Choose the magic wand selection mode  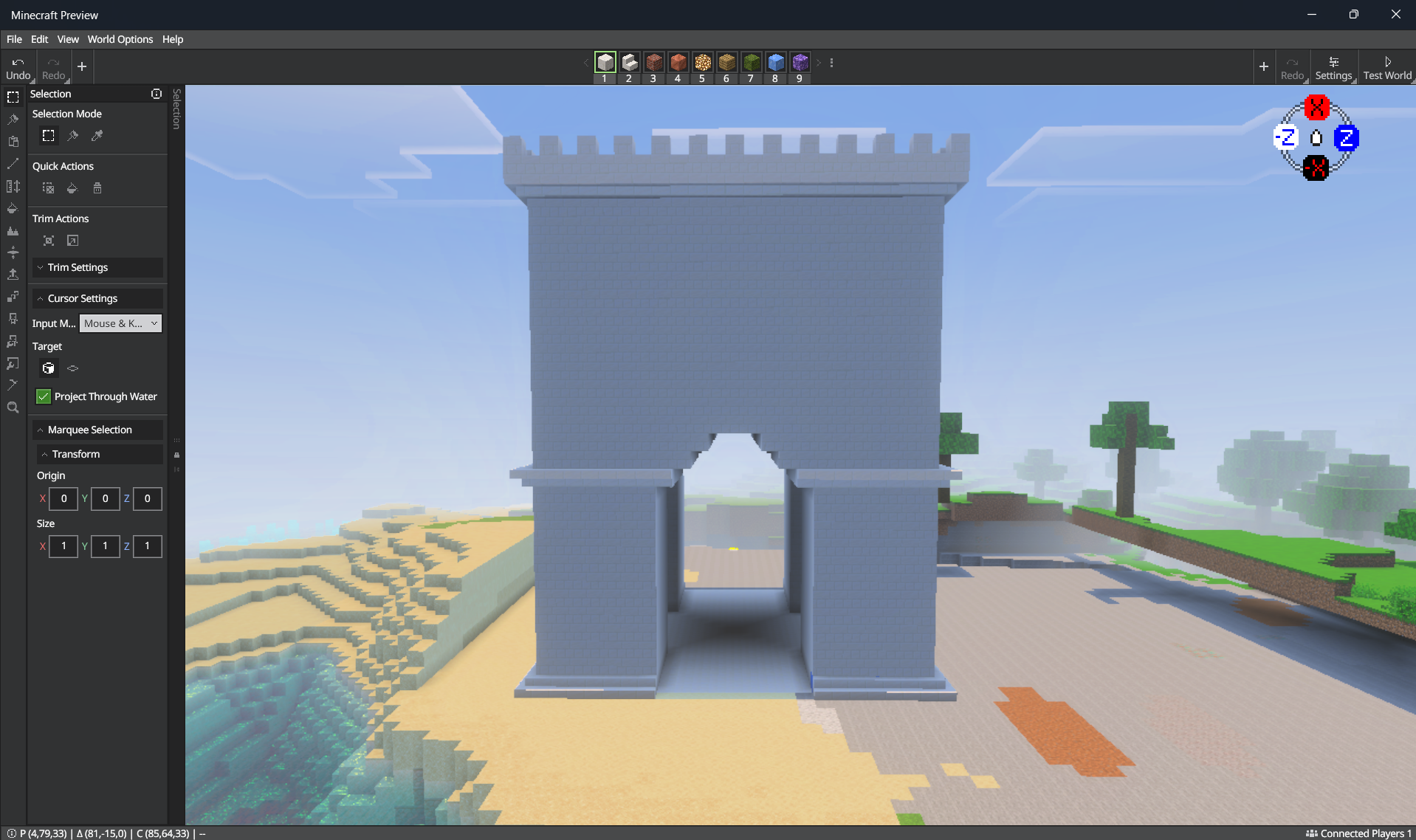tap(72, 136)
